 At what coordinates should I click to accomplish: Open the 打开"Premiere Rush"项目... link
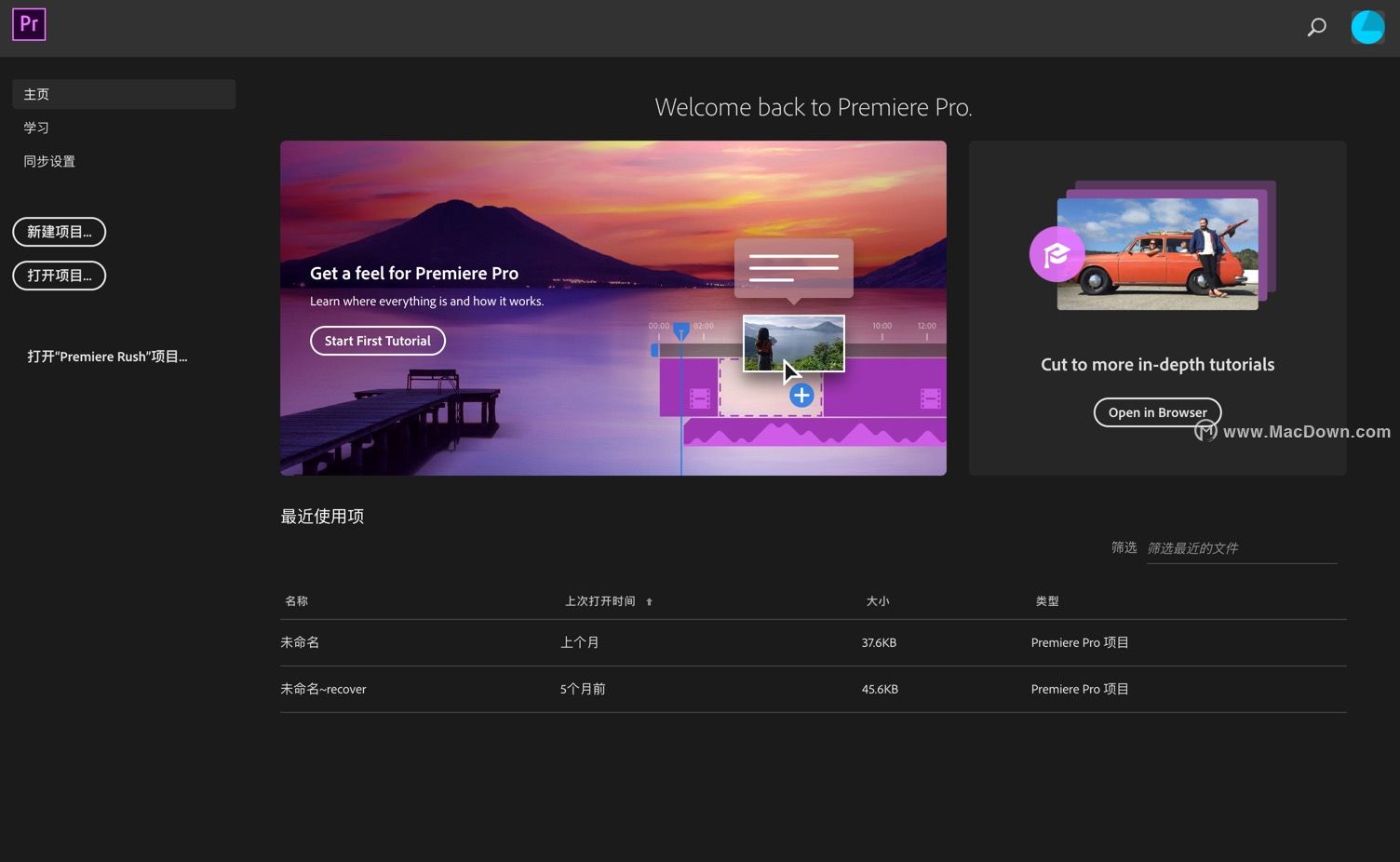pyautogui.click(x=107, y=357)
